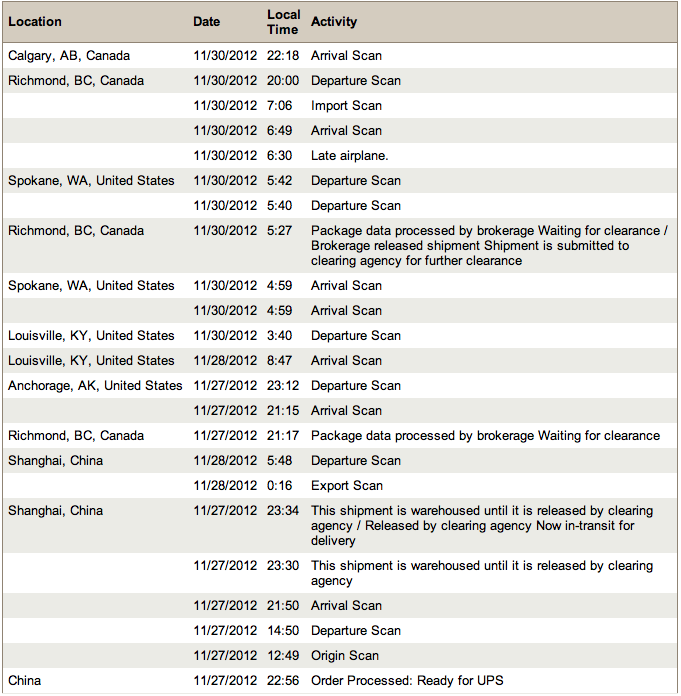The height and width of the screenshot is (696, 681).
Task: Click the Local Time column header
Action: tap(283, 22)
